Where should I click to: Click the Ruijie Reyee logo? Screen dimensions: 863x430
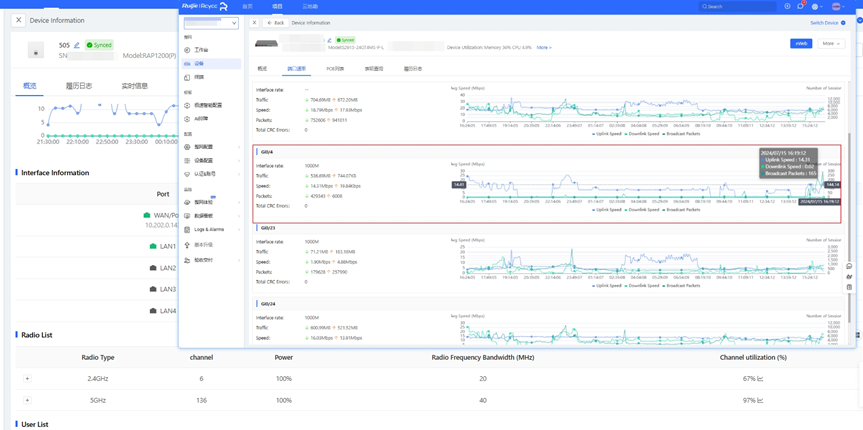coord(204,6)
